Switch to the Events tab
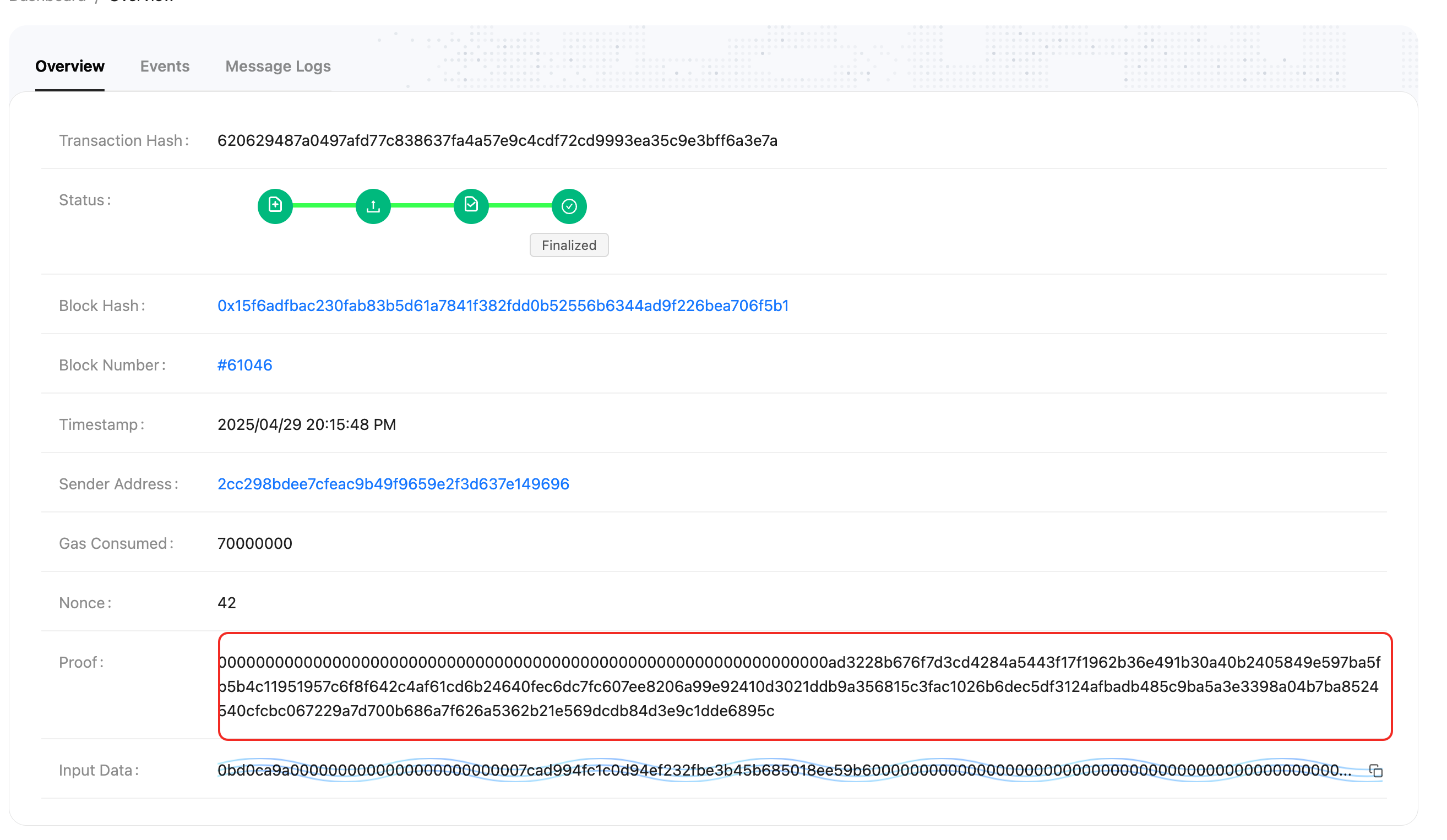The image size is (1447, 840). [x=165, y=66]
